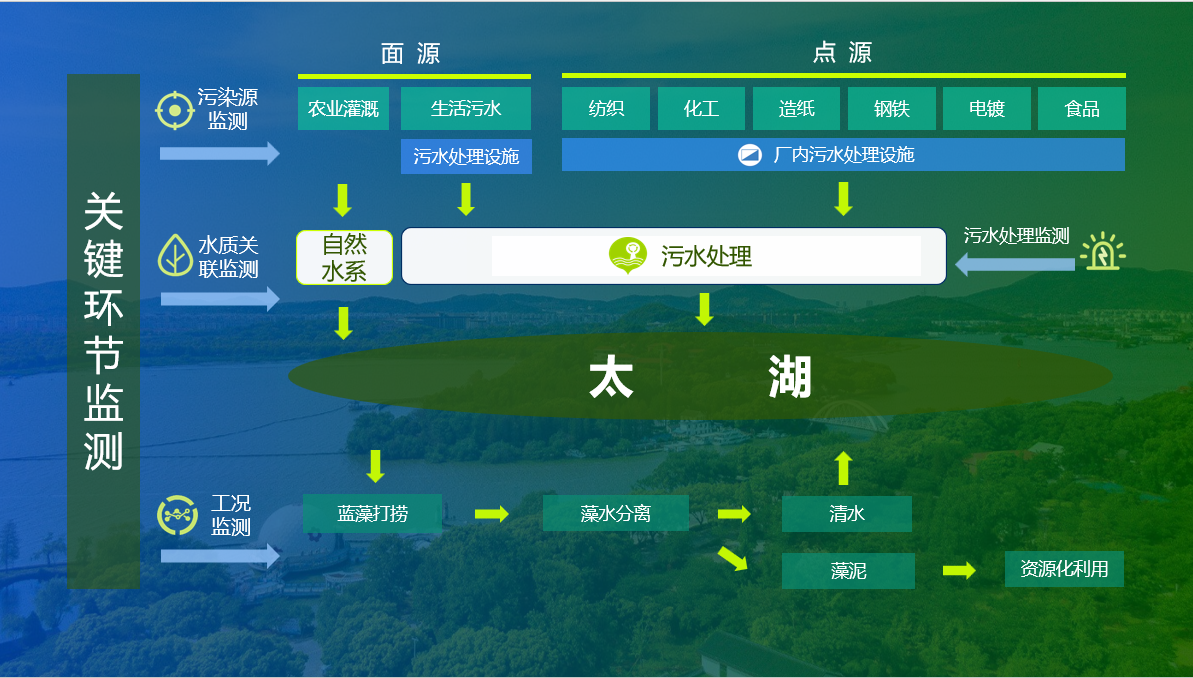Select the 清水 box
Viewport: 1193px width, 678px height.
pos(847,514)
